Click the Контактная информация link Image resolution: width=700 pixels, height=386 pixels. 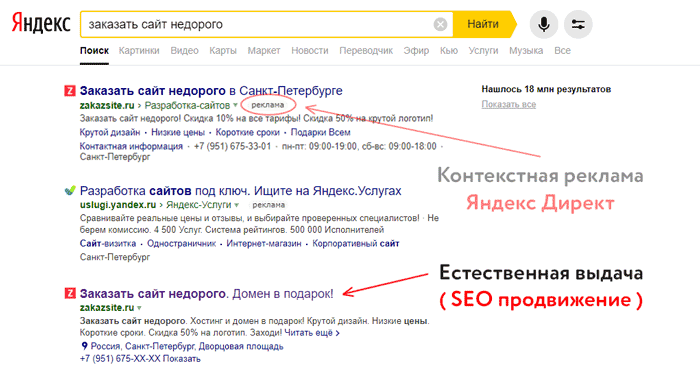[131, 146]
